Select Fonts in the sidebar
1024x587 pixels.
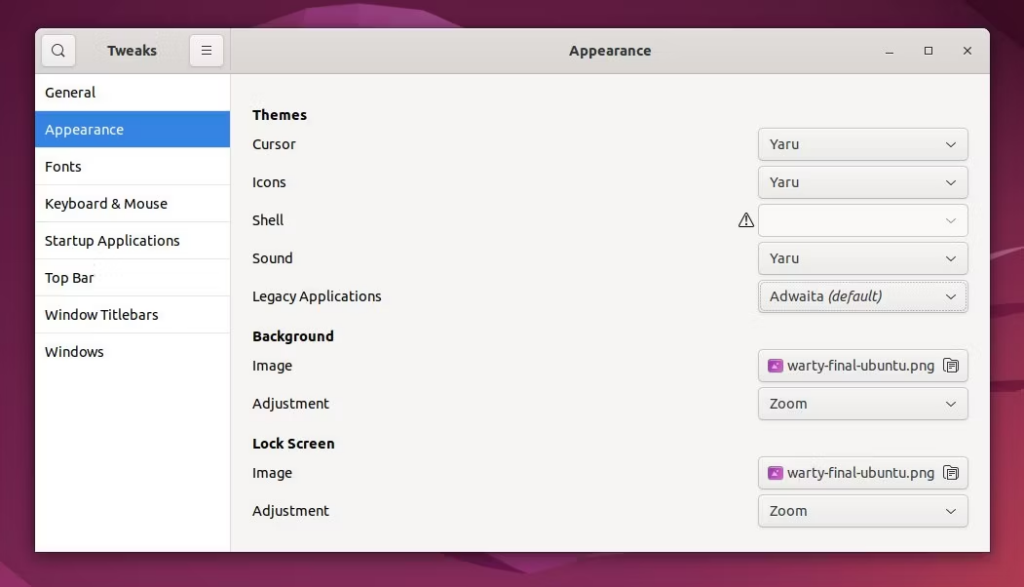(x=133, y=167)
